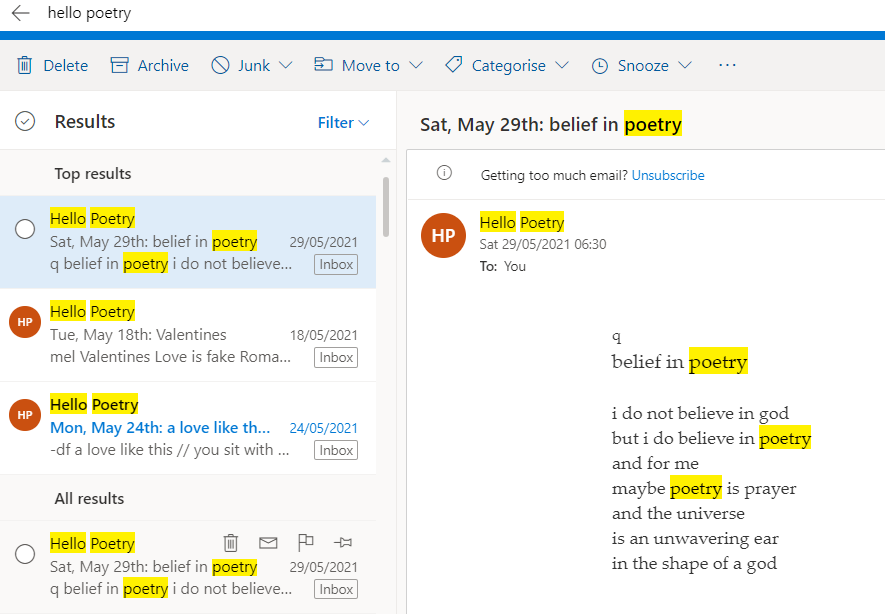Click the Snooze clock icon
The height and width of the screenshot is (614, 885).
(x=599, y=66)
